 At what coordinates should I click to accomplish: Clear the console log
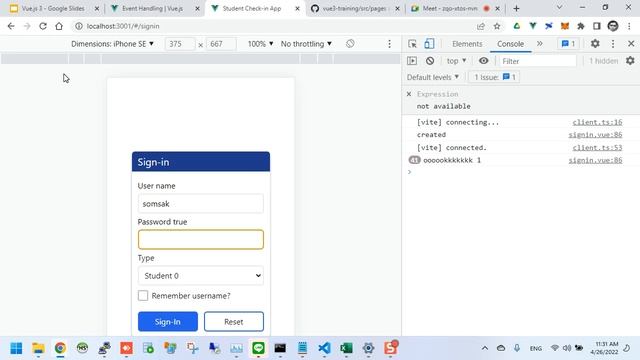[430, 61]
